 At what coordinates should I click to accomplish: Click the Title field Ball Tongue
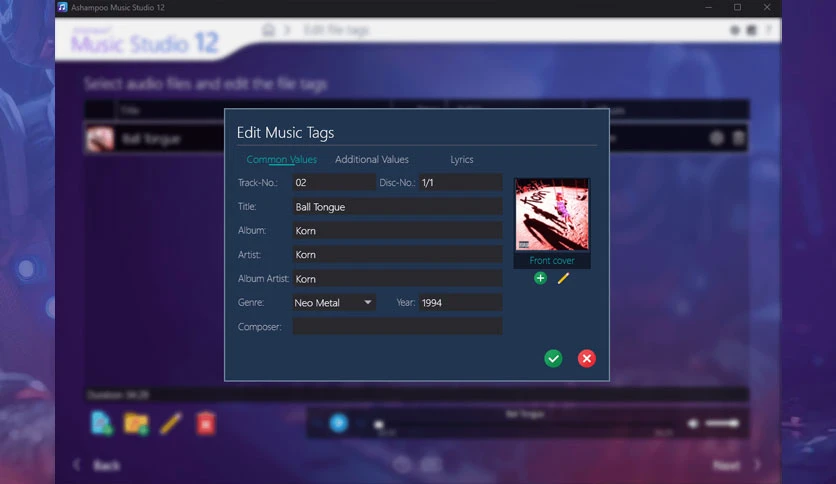397,206
